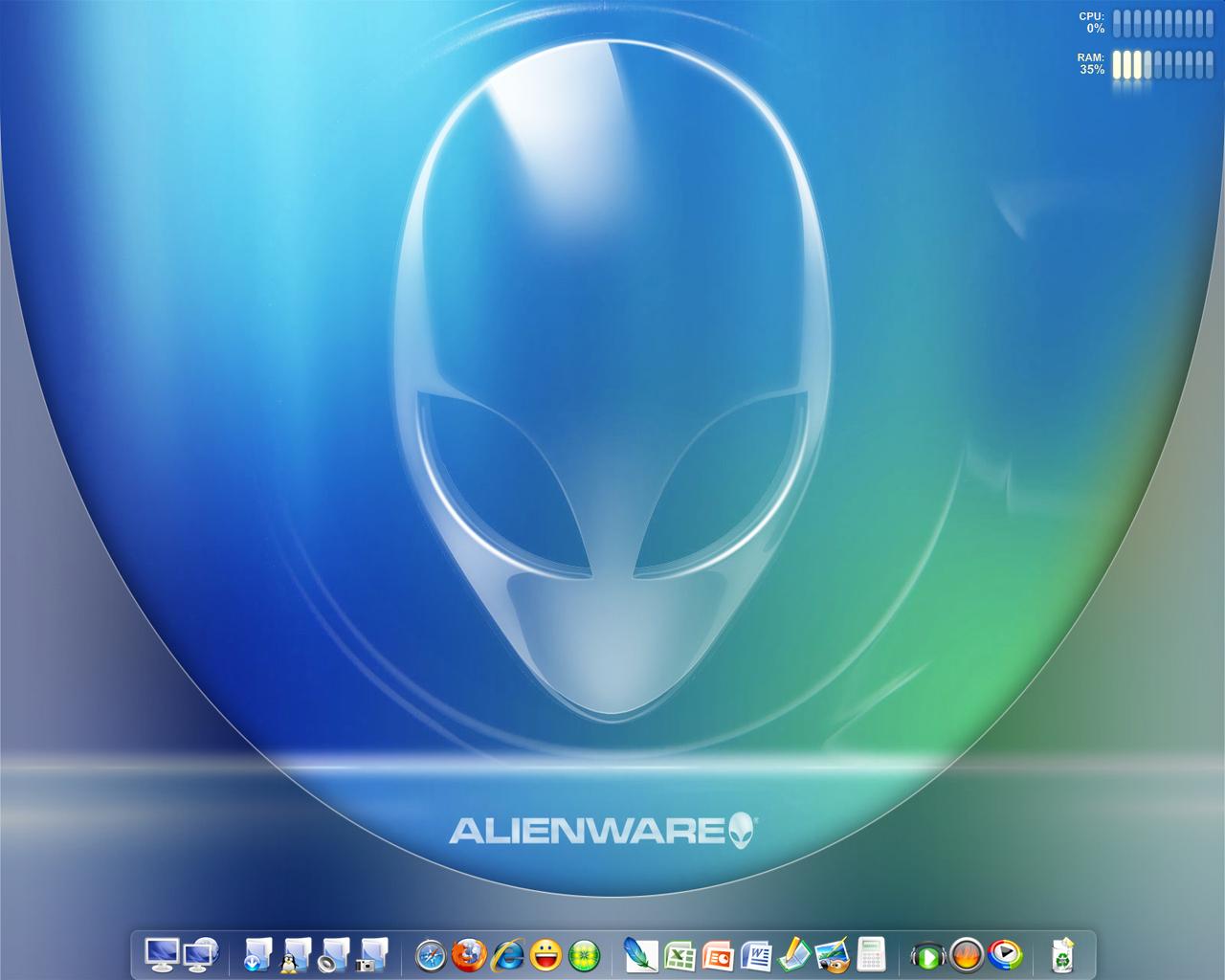Open the music folder with speaker
1225x980 pixels.
pos(334,954)
